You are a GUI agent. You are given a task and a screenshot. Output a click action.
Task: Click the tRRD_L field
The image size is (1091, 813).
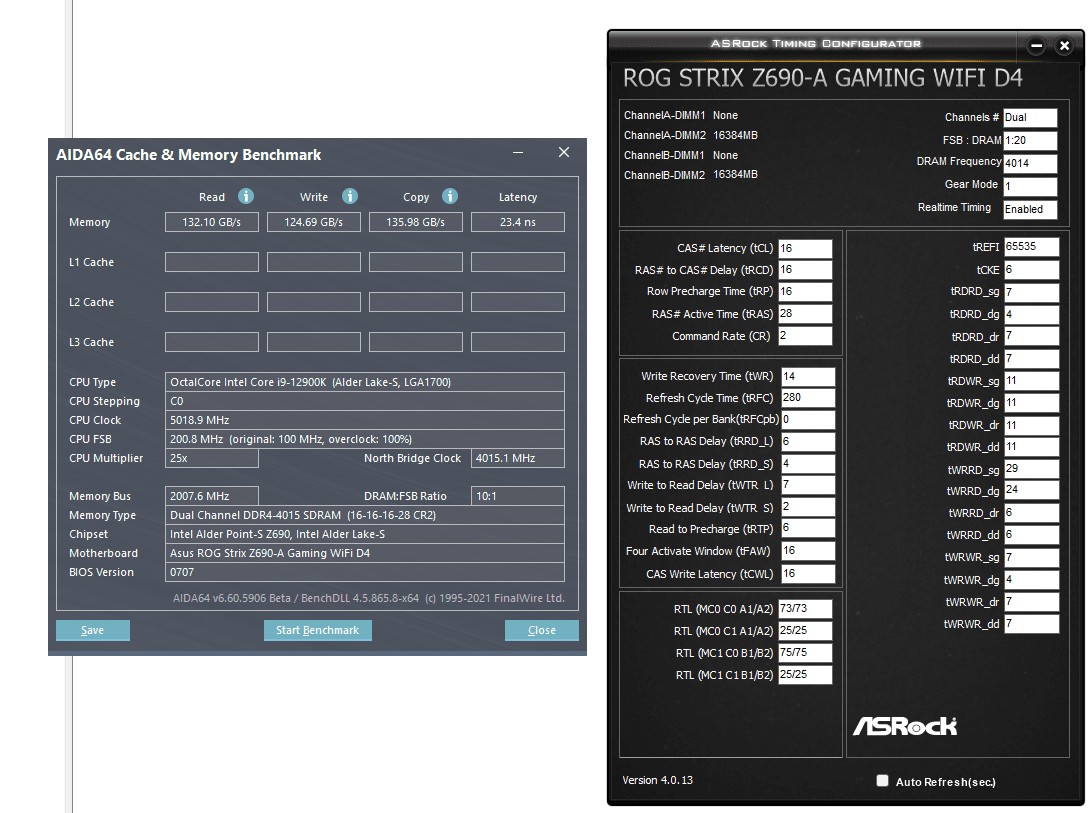[x=808, y=442]
